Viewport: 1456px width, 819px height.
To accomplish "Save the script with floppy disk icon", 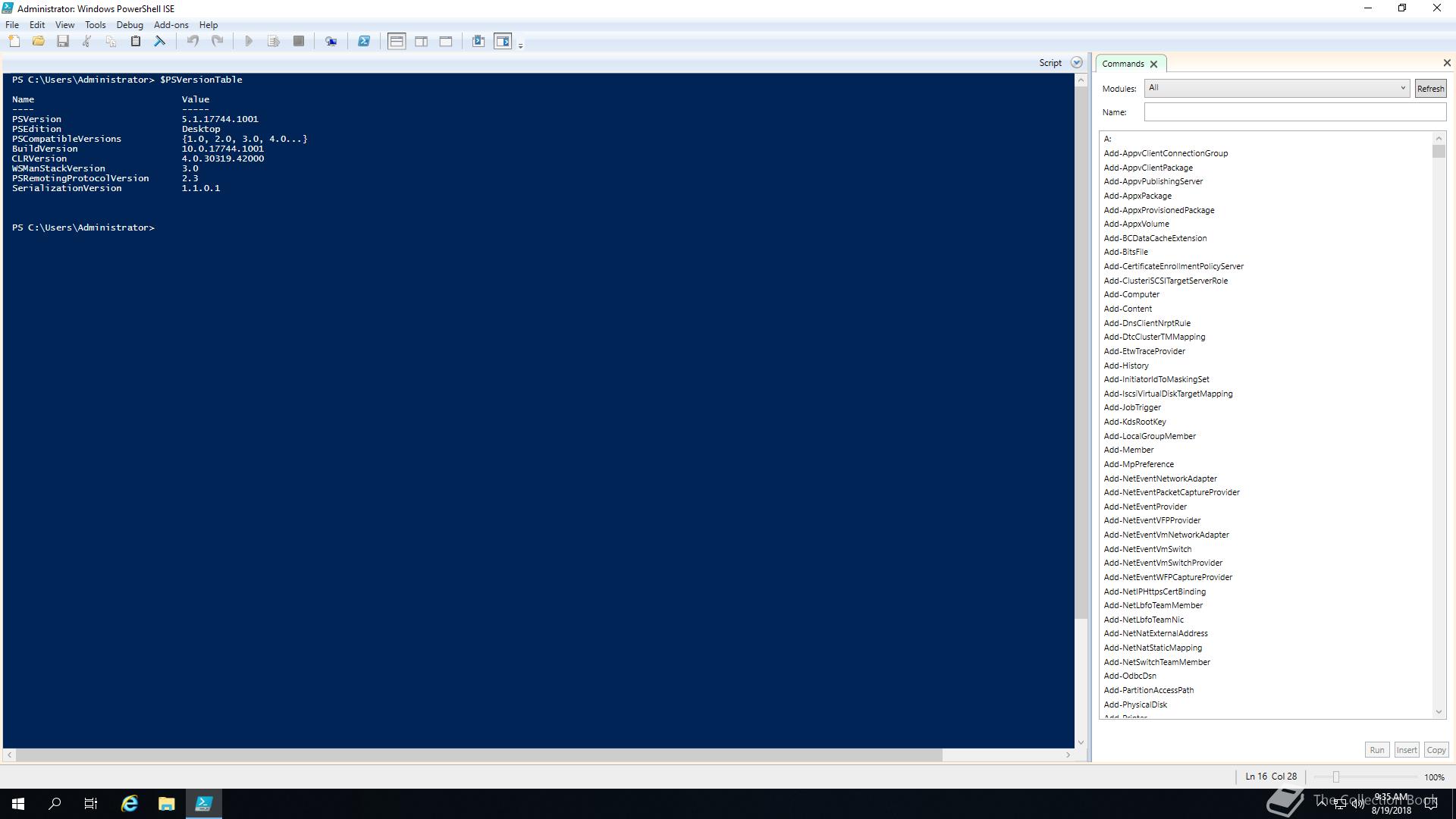I will point(63,42).
